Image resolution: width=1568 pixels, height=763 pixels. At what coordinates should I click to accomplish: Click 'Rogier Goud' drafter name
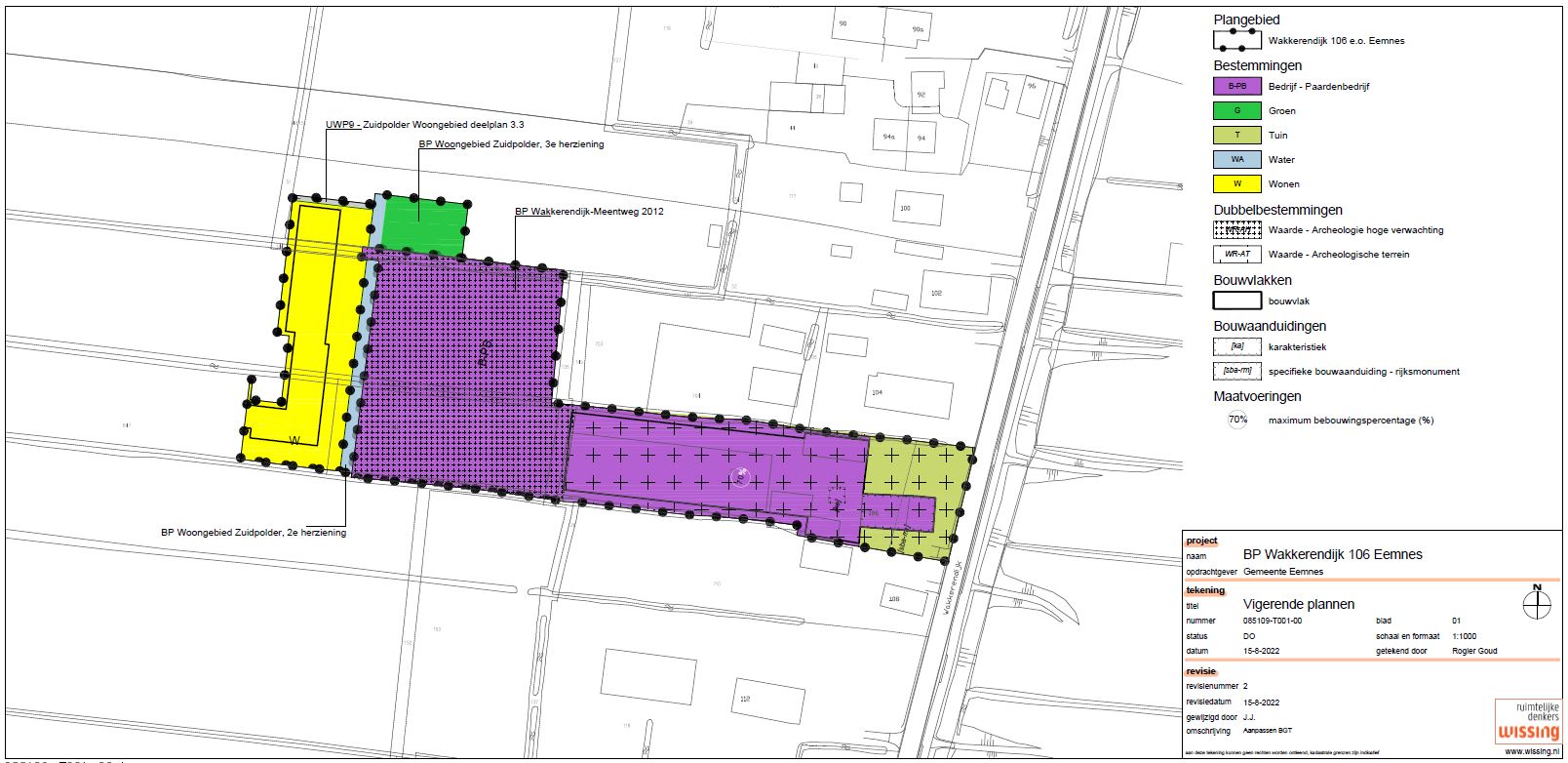pyautogui.click(x=1474, y=651)
